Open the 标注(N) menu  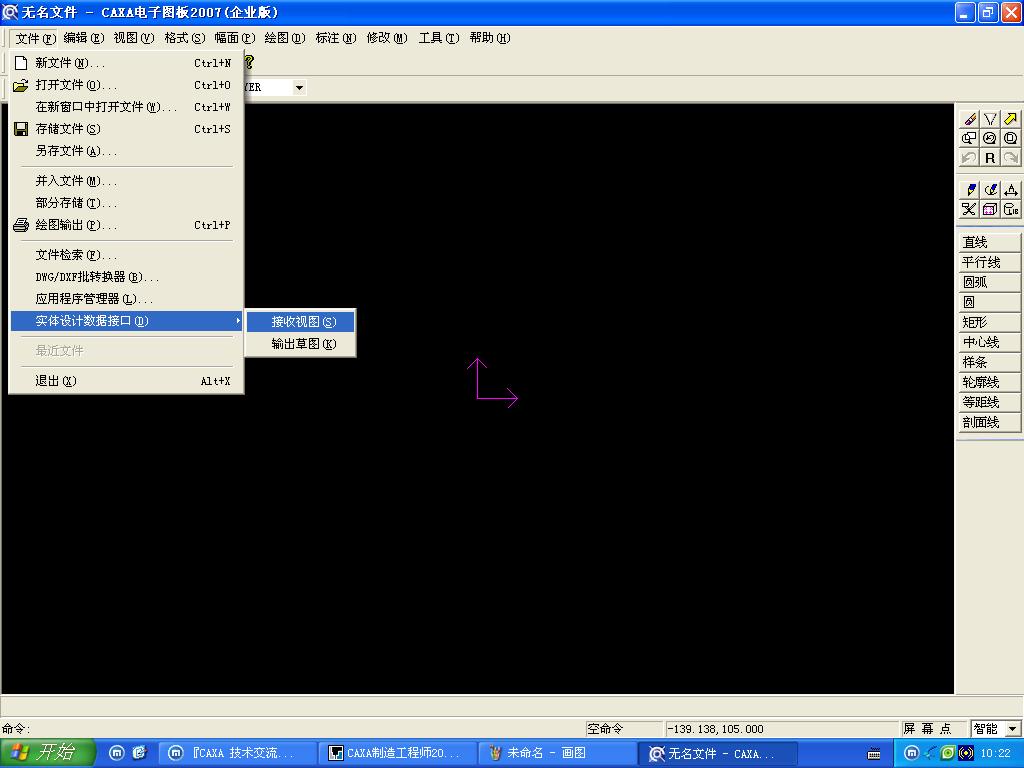[336, 39]
